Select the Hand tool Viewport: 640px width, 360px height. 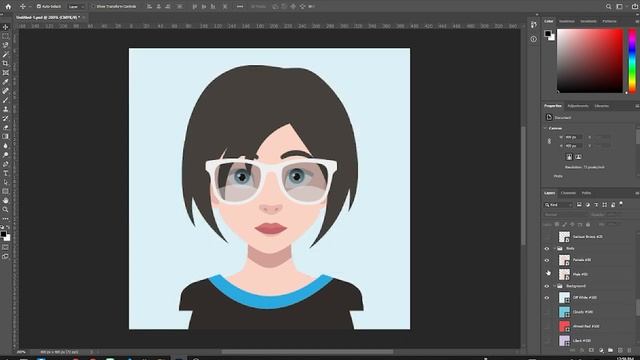tap(5, 200)
